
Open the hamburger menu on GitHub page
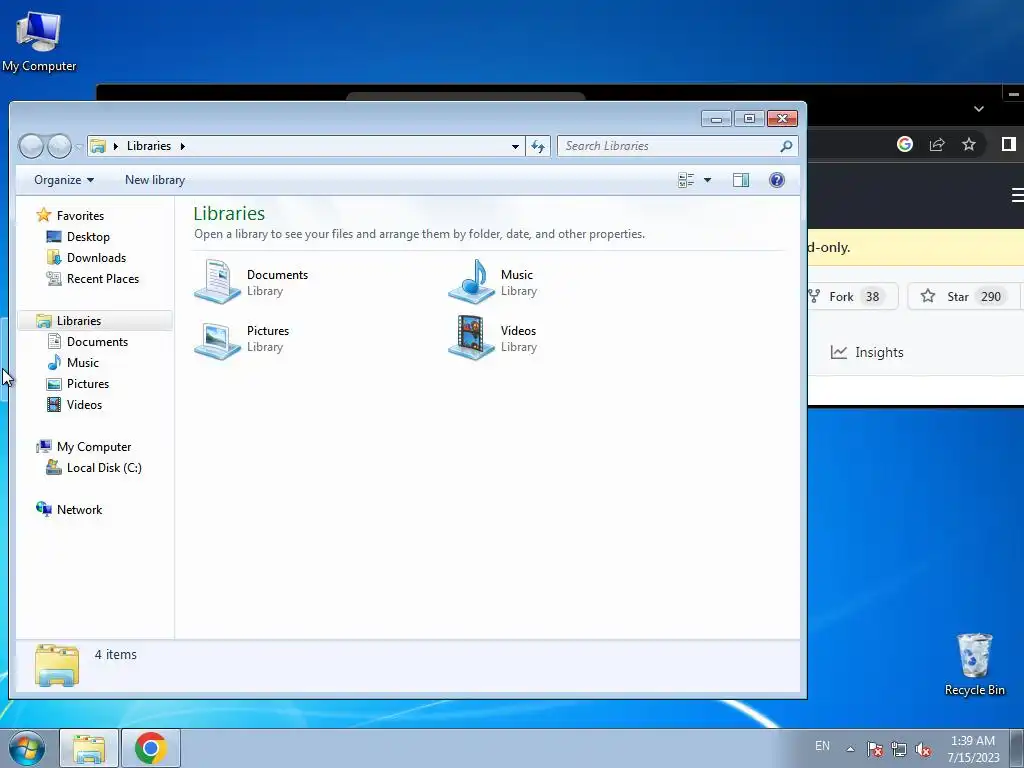click(x=1016, y=195)
